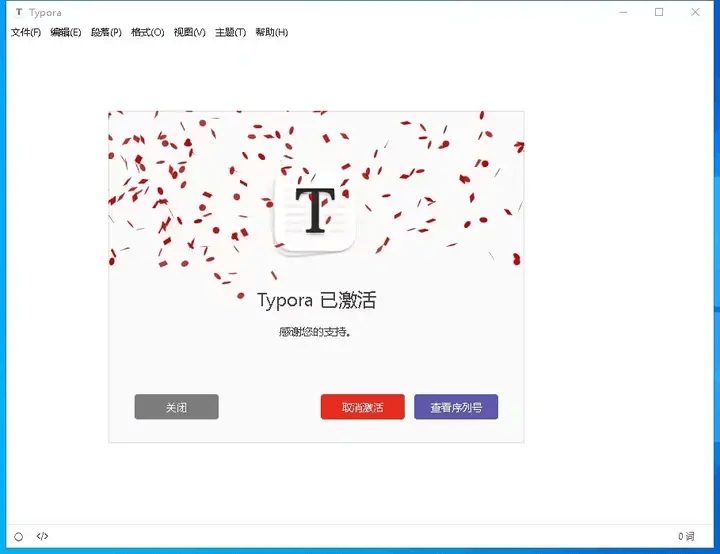
Task: Show word count details (0 词)
Action: [686, 536]
